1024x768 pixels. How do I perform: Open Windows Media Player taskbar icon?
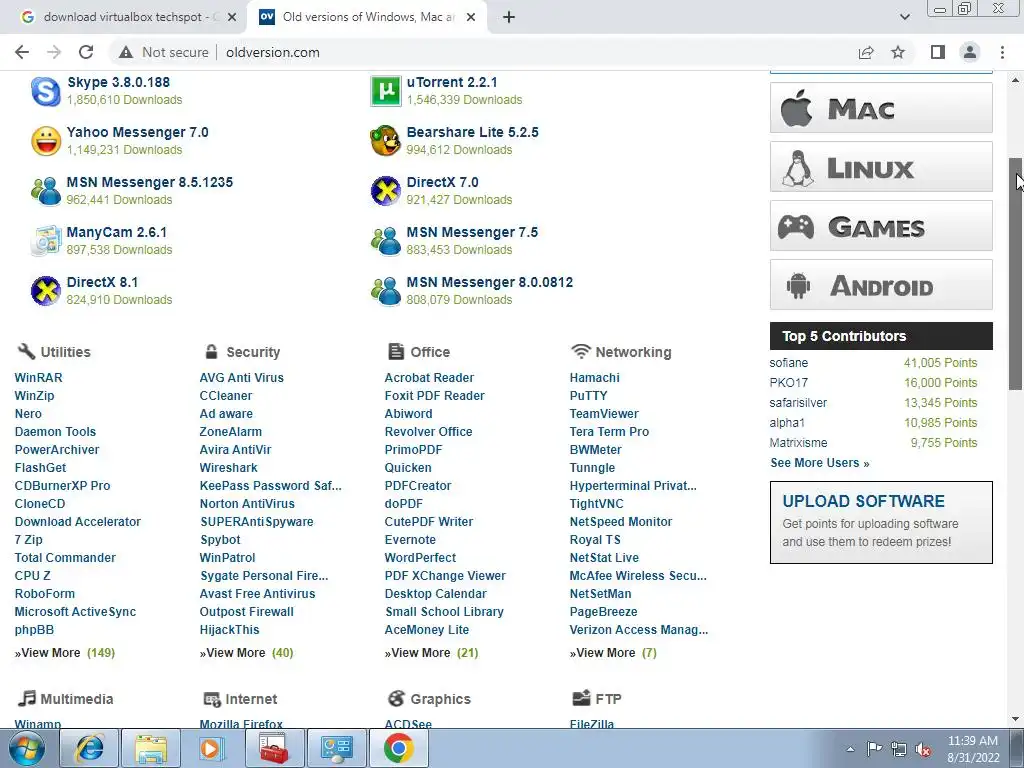pyautogui.click(x=213, y=748)
